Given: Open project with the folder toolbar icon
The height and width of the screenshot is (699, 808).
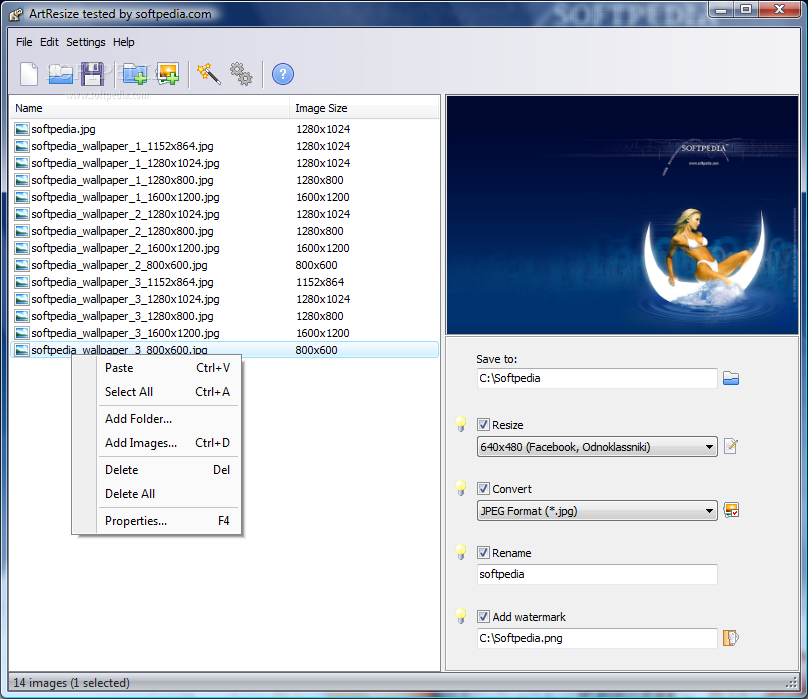Looking at the screenshot, I should [x=61, y=74].
